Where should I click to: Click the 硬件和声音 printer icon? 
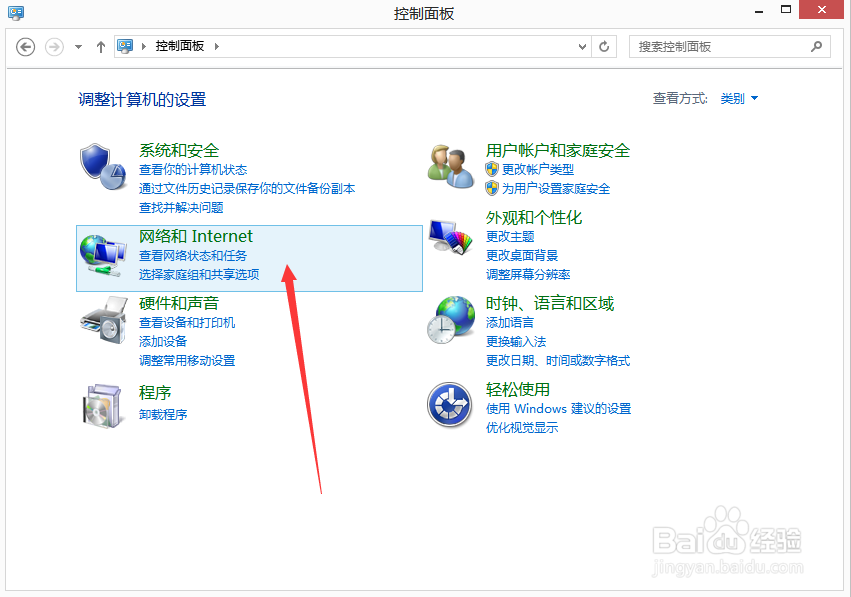coord(101,320)
